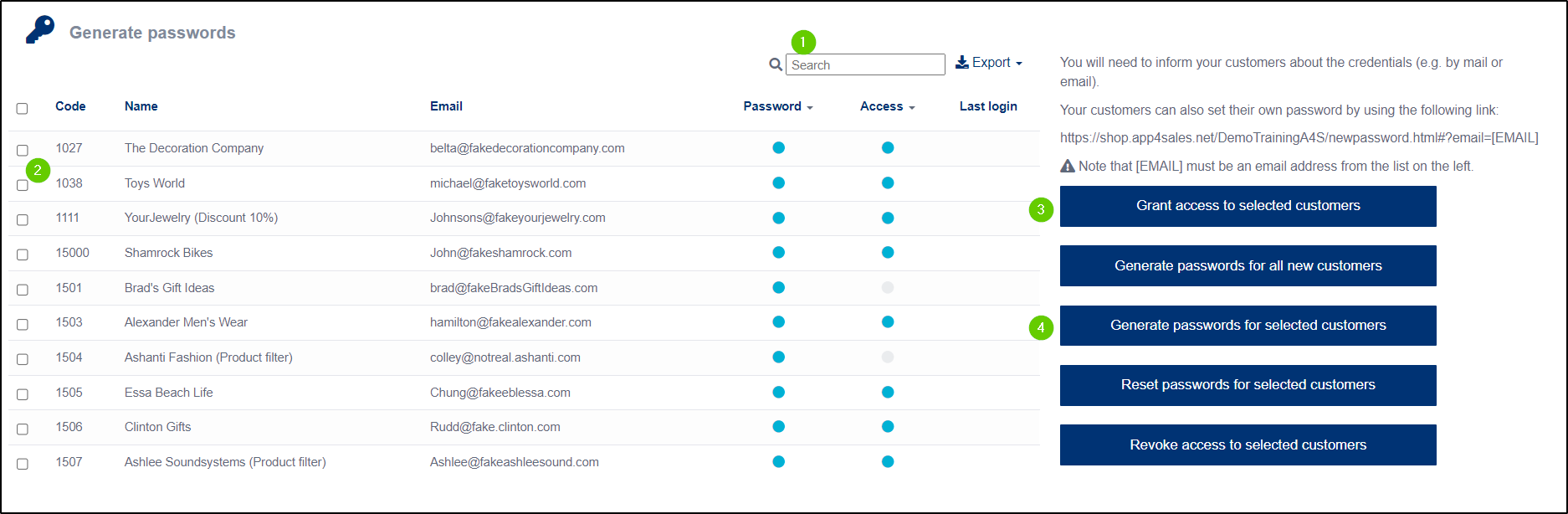Click the key icon next to Generate passwords
This screenshot has height=514, width=1568.
click(x=40, y=29)
